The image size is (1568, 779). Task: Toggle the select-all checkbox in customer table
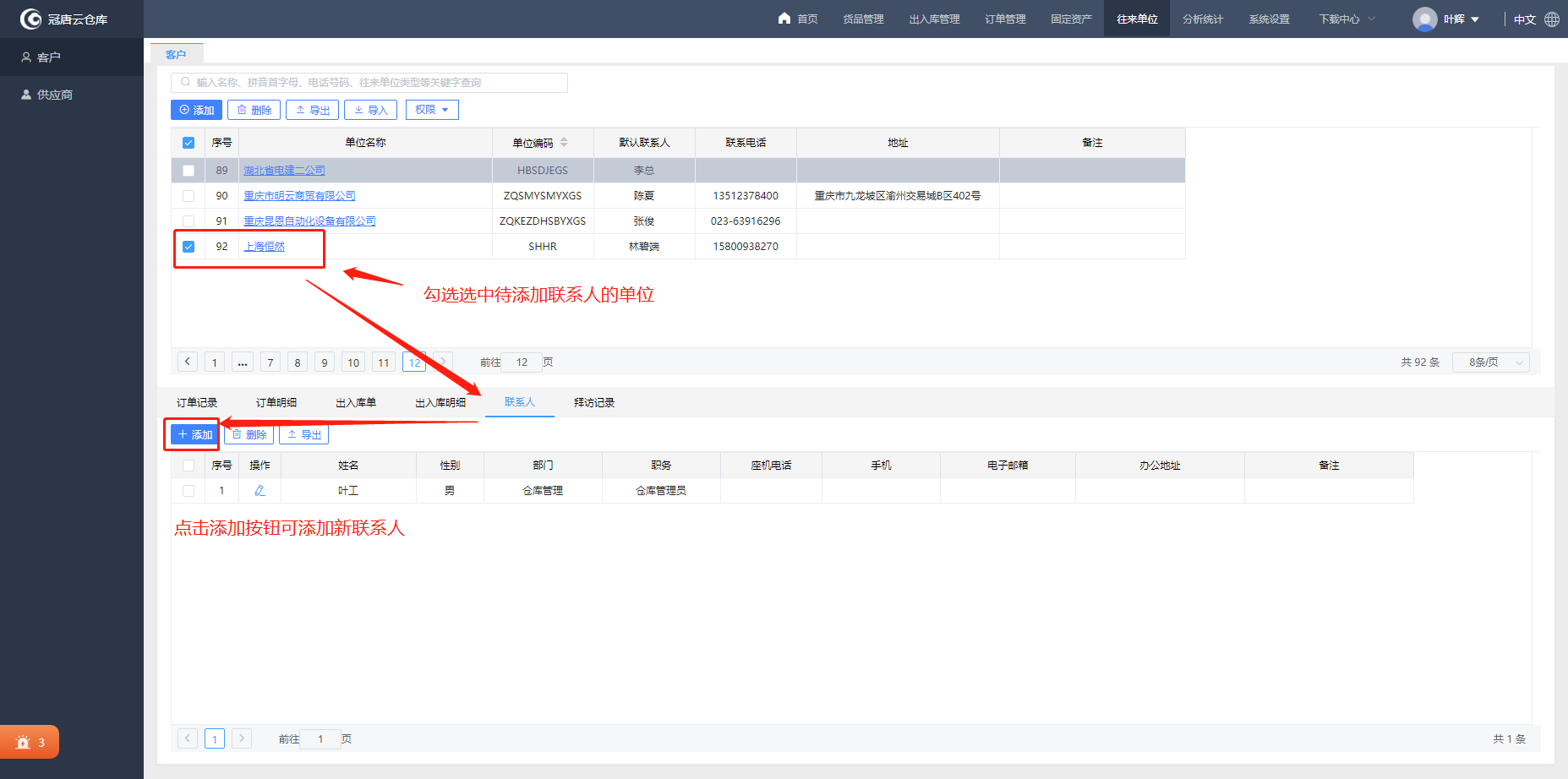188,143
